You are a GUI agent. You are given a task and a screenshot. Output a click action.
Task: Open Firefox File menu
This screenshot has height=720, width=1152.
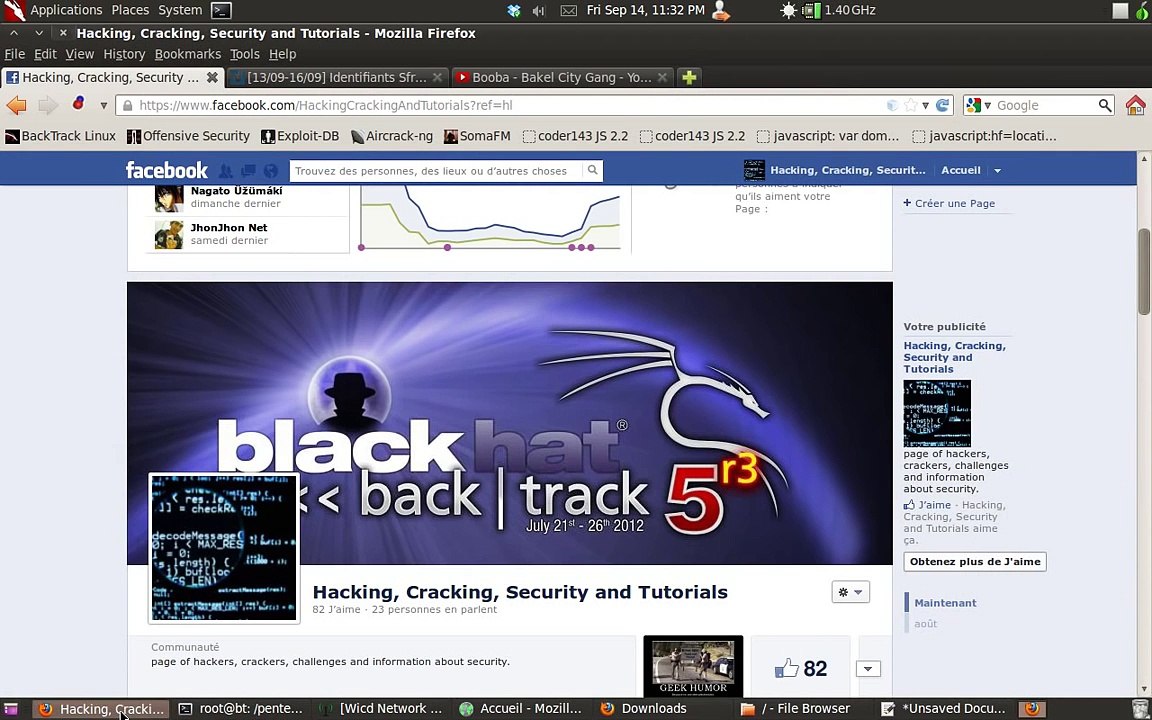pos(15,54)
